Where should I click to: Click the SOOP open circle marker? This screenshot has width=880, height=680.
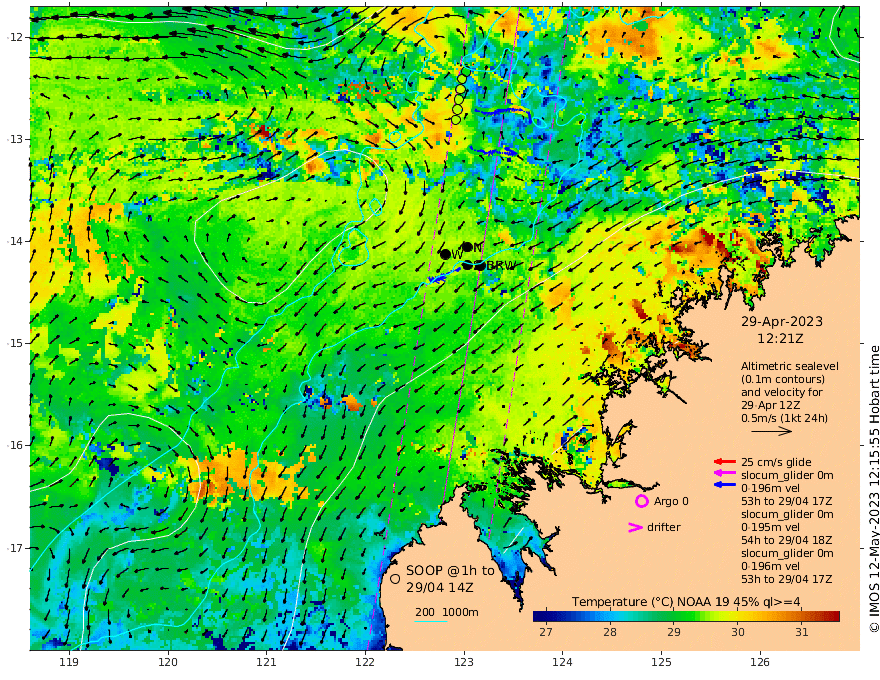pyautogui.click(x=395, y=578)
